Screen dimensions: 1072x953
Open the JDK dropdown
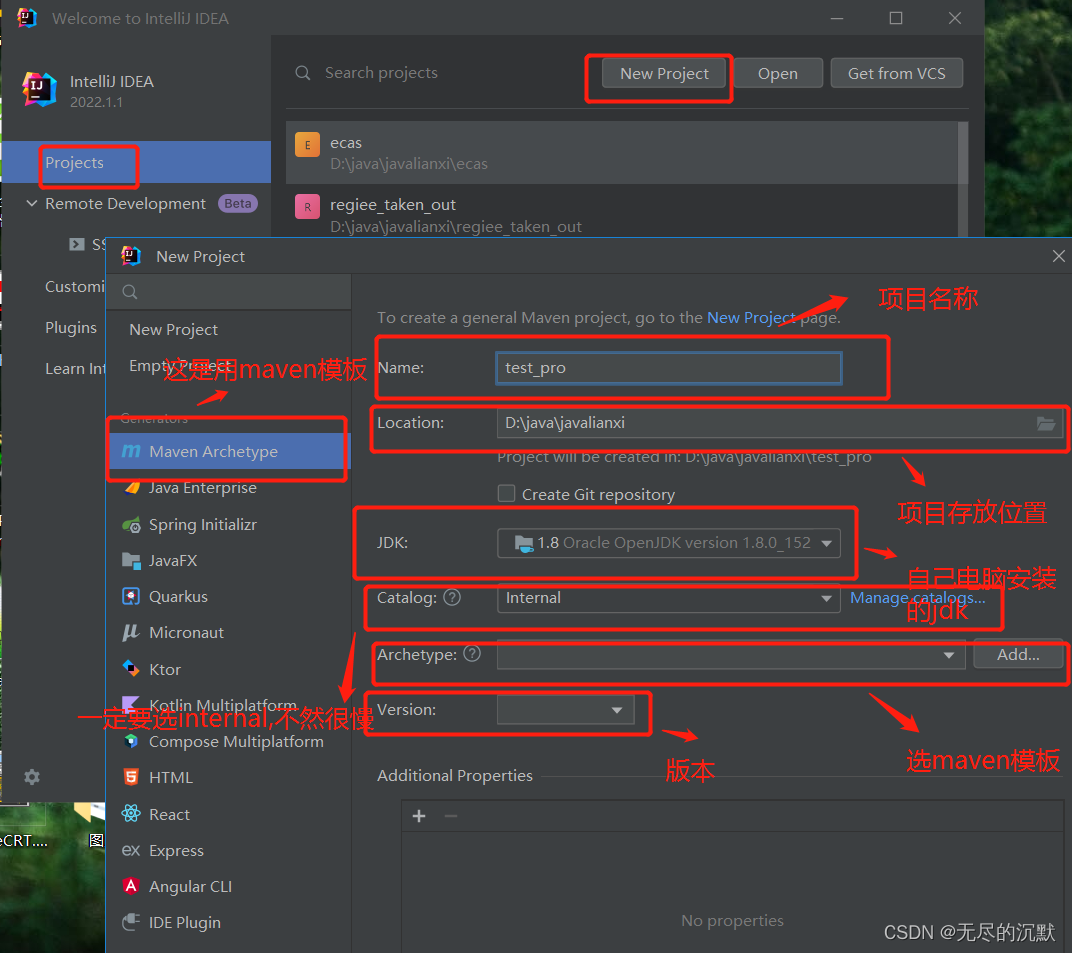(669, 543)
